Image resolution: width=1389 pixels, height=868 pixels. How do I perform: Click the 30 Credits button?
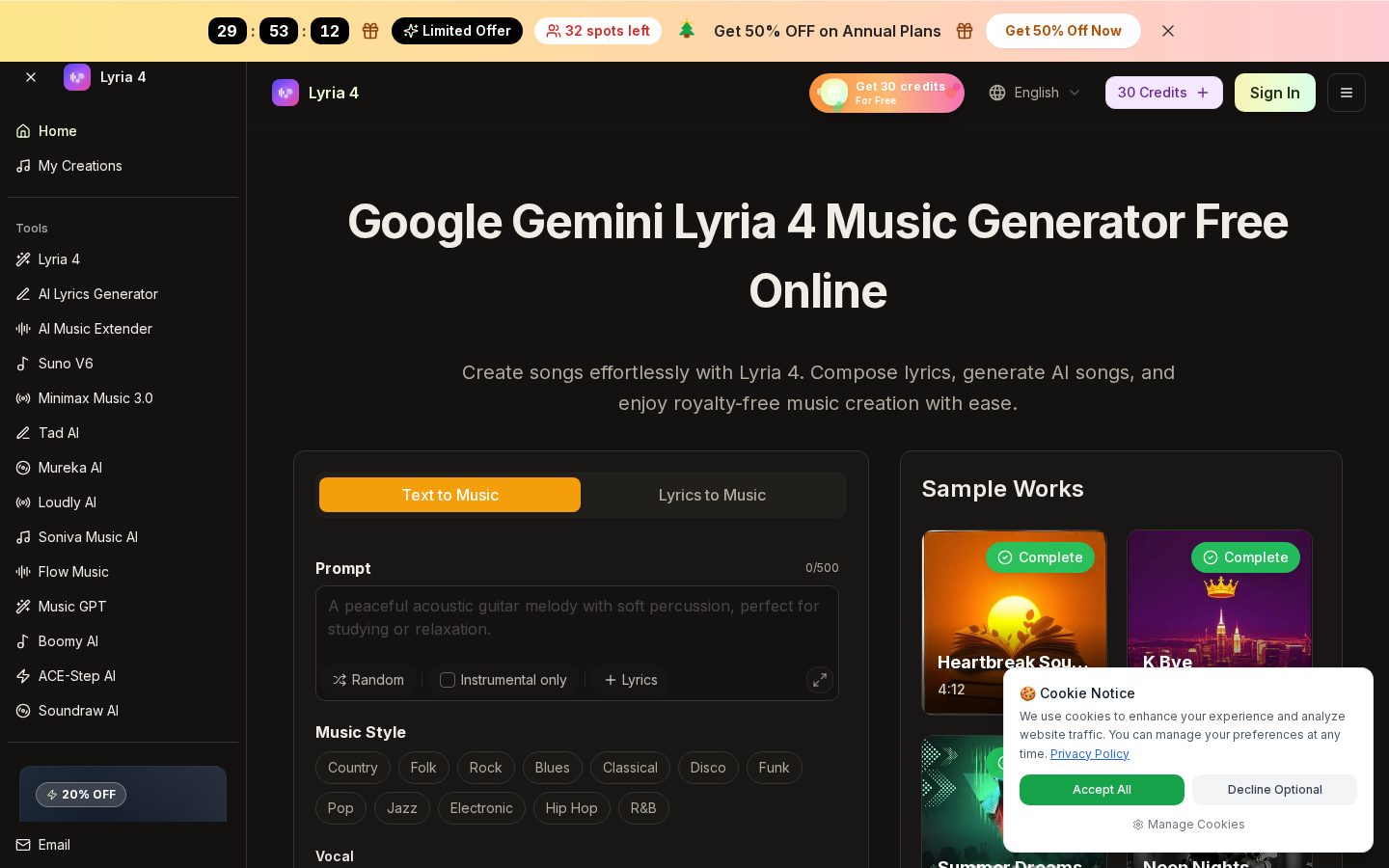click(1164, 93)
